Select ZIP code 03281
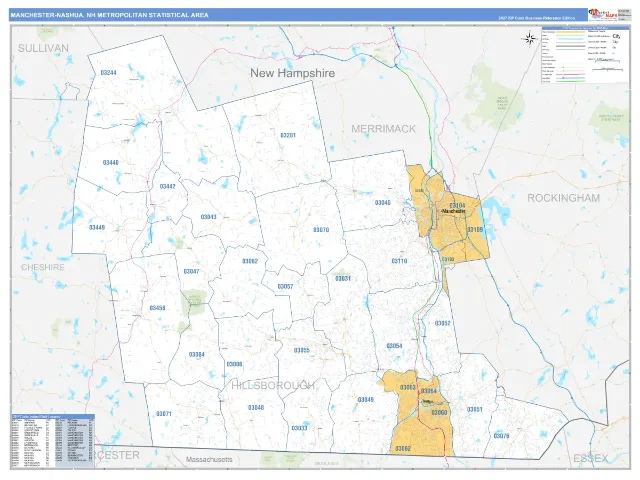This screenshot has width=640, height=480. tap(288, 135)
